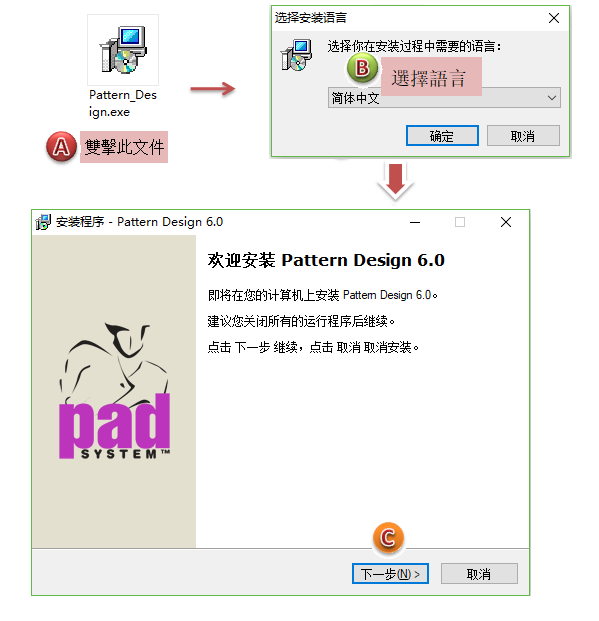Click the red right-pointing arrow graphic

tap(213, 89)
